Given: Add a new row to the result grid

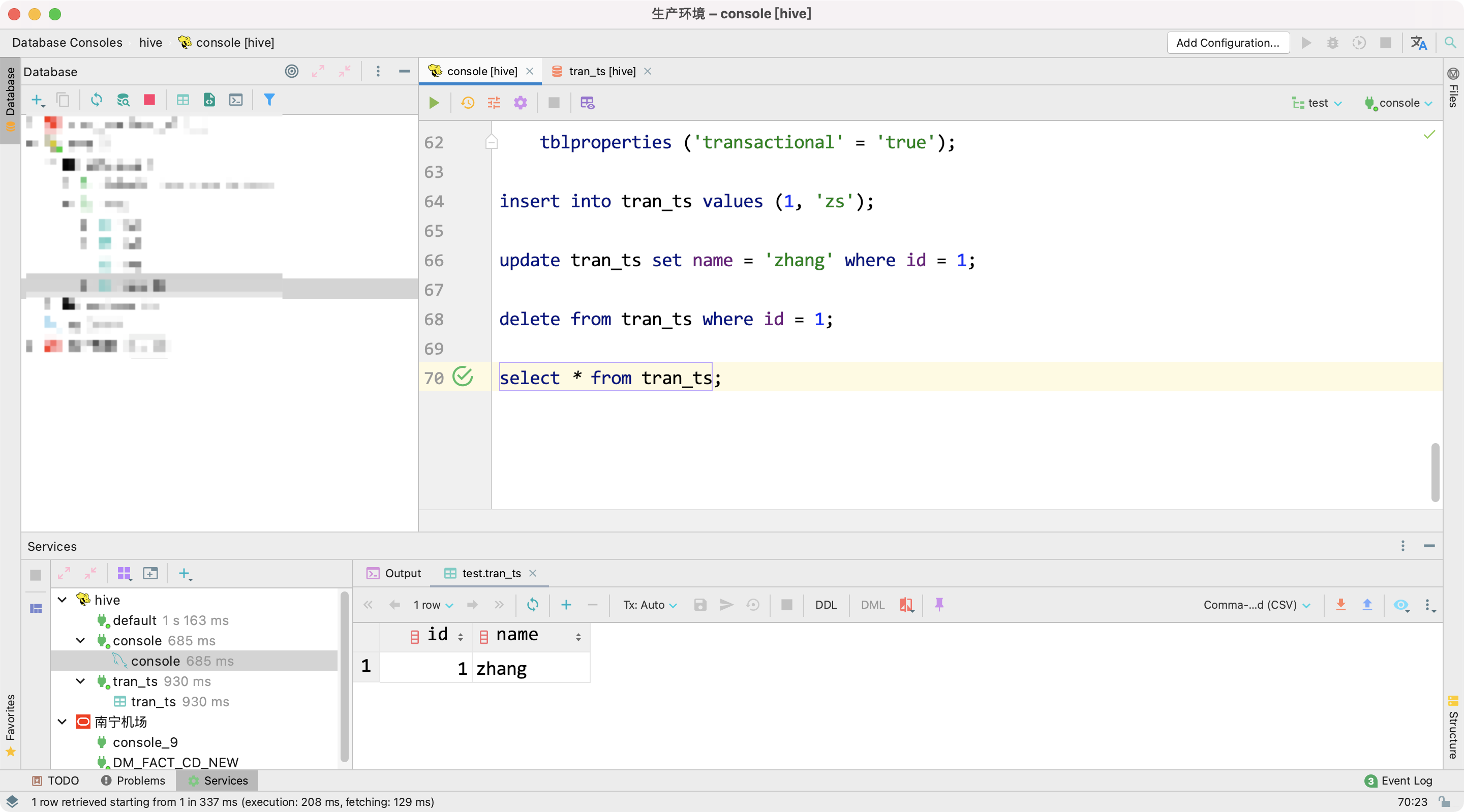Looking at the screenshot, I should tap(566, 605).
